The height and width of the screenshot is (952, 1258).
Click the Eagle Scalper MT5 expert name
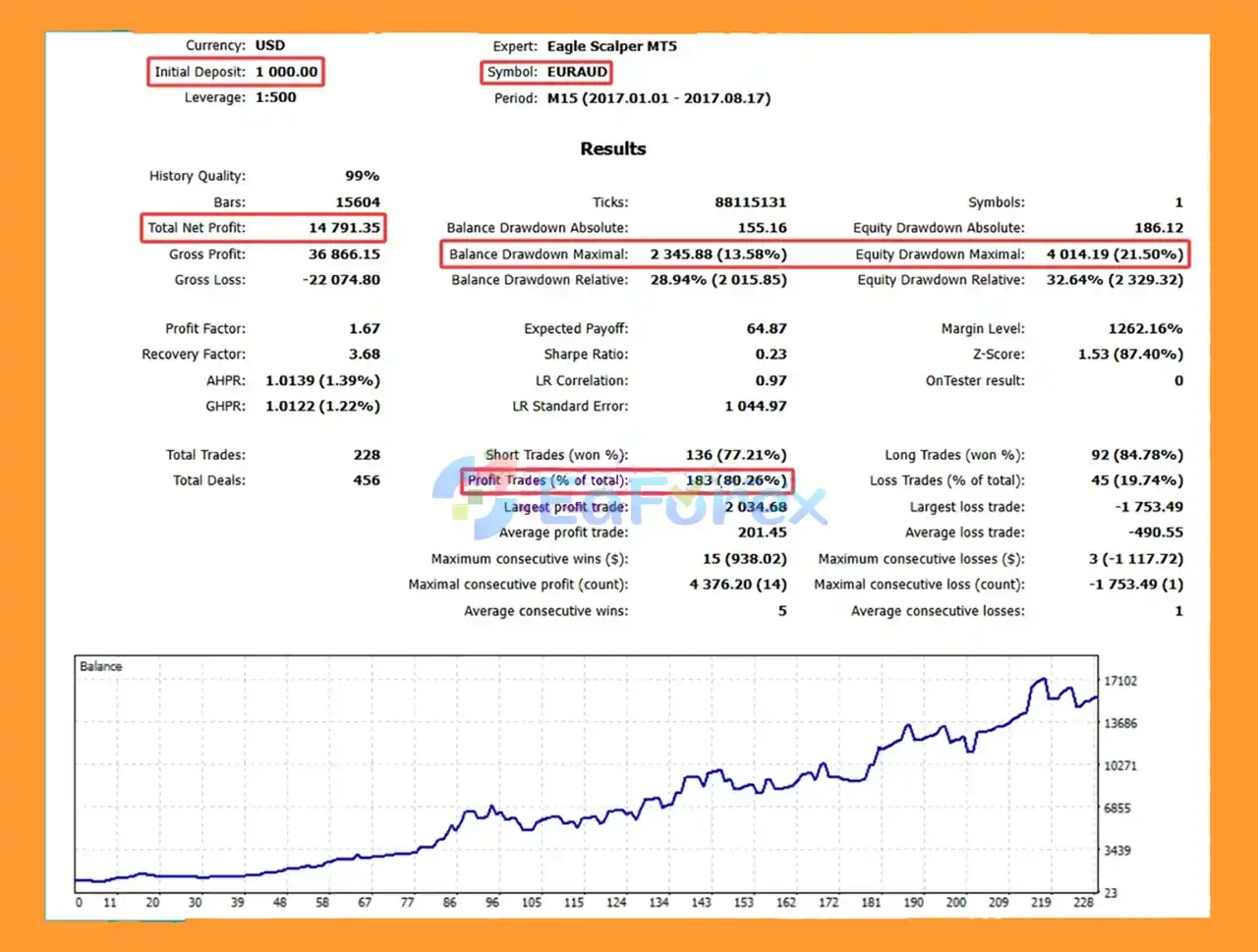611,46
